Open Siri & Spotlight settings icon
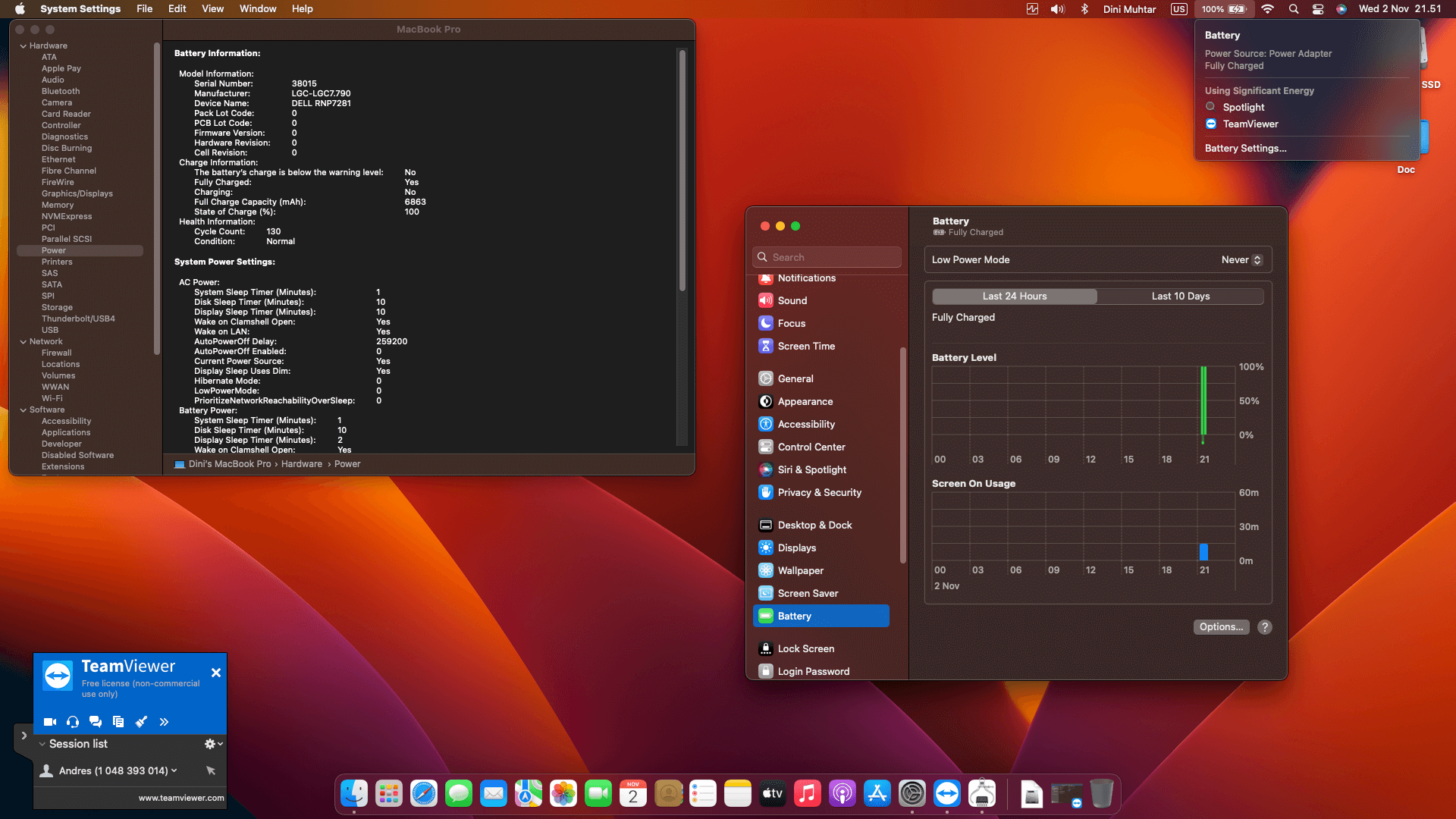The image size is (1456, 819). [x=766, y=469]
